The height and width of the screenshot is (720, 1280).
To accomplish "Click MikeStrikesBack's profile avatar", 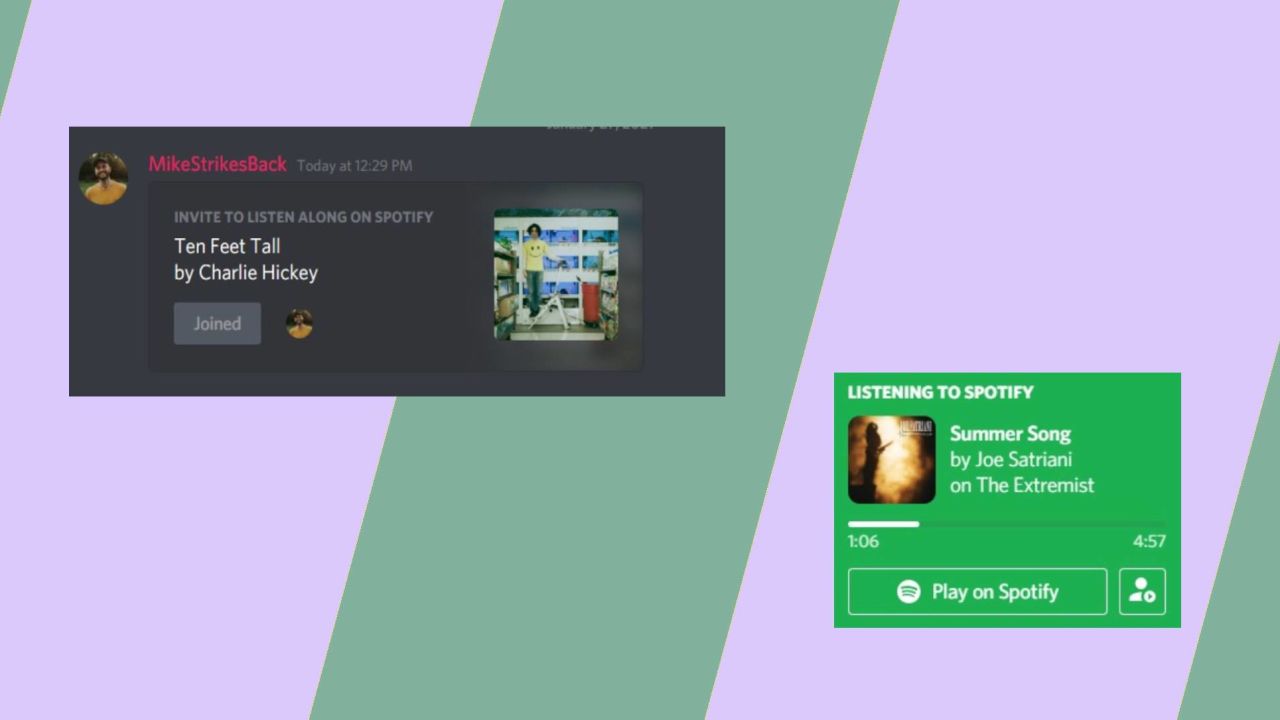I will (104, 178).
